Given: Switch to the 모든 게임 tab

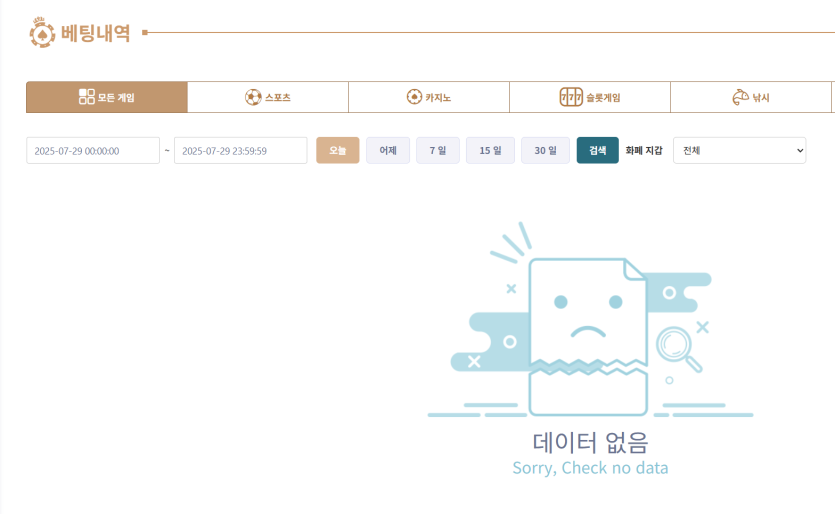Looking at the screenshot, I should (107, 97).
